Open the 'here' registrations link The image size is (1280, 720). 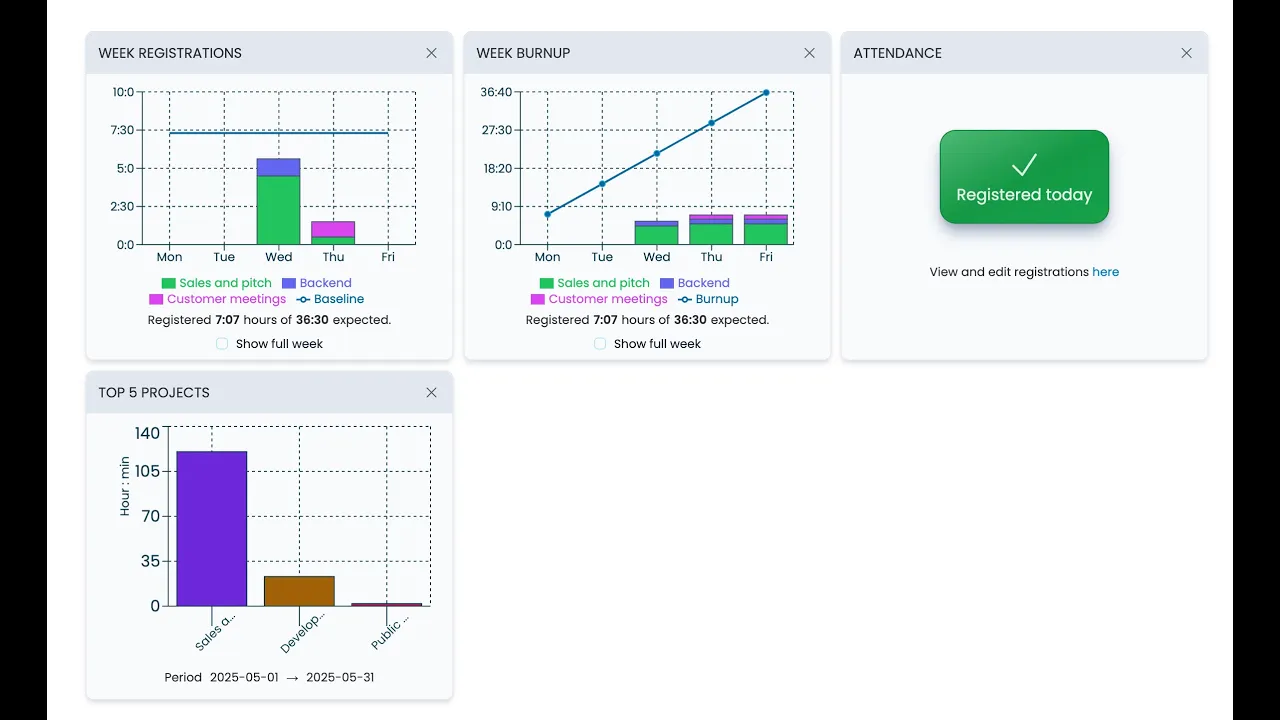point(1105,272)
